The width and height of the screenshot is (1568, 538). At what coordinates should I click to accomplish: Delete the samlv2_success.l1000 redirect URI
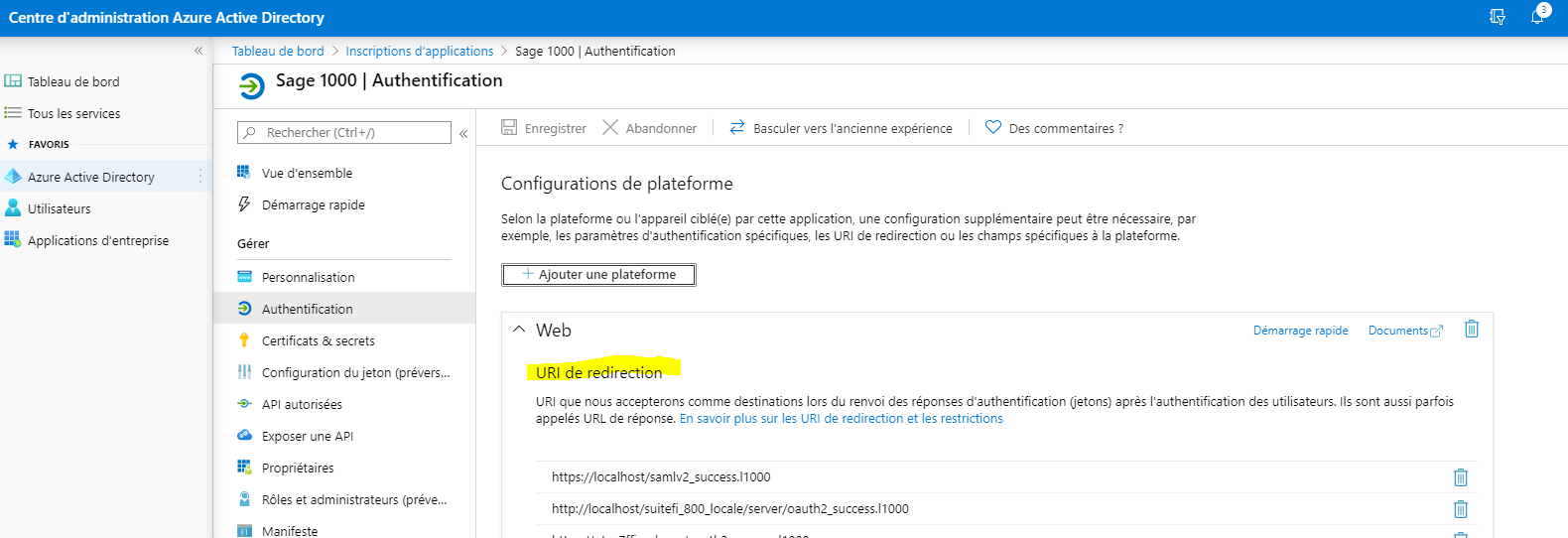click(1461, 477)
